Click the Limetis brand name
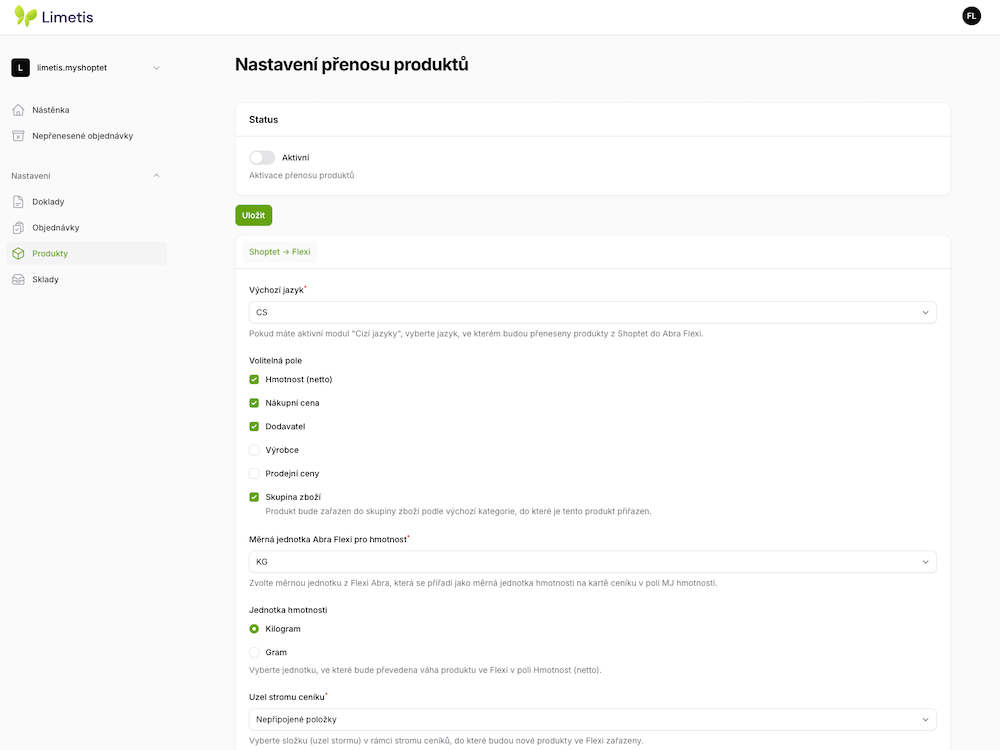 pyautogui.click(x=68, y=17)
